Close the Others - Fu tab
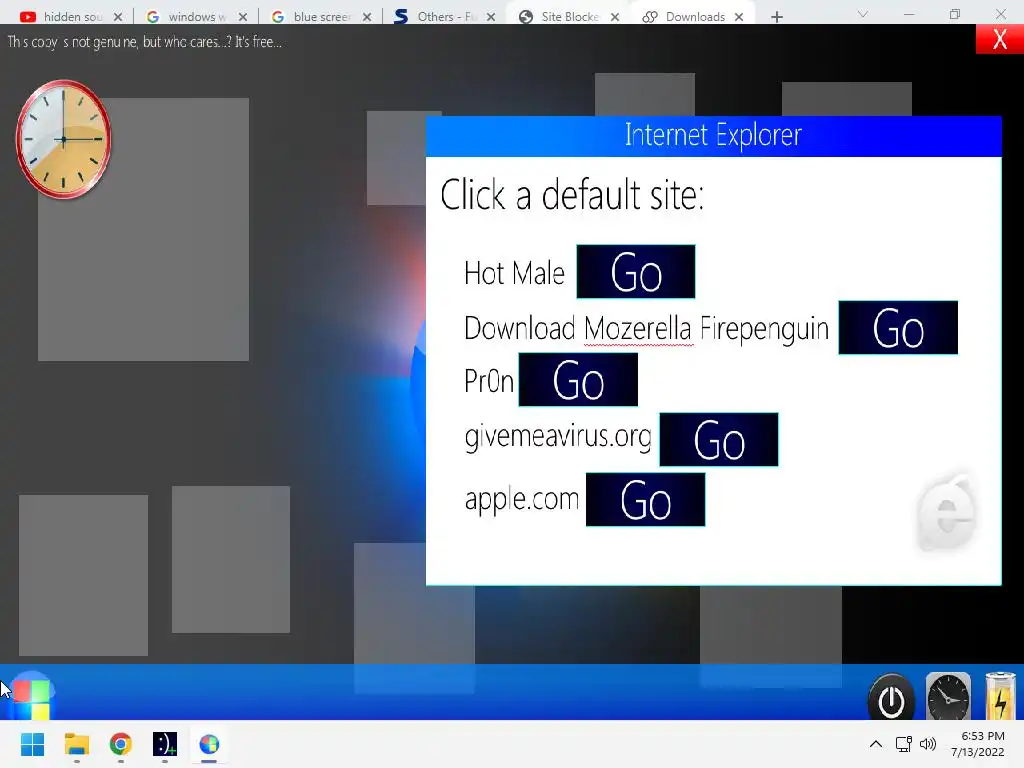Image resolution: width=1024 pixels, height=768 pixels. pyautogui.click(x=491, y=17)
